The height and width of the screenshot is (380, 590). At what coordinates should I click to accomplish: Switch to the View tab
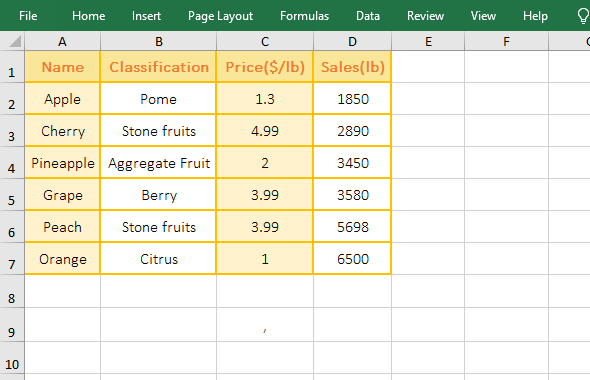point(483,16)
